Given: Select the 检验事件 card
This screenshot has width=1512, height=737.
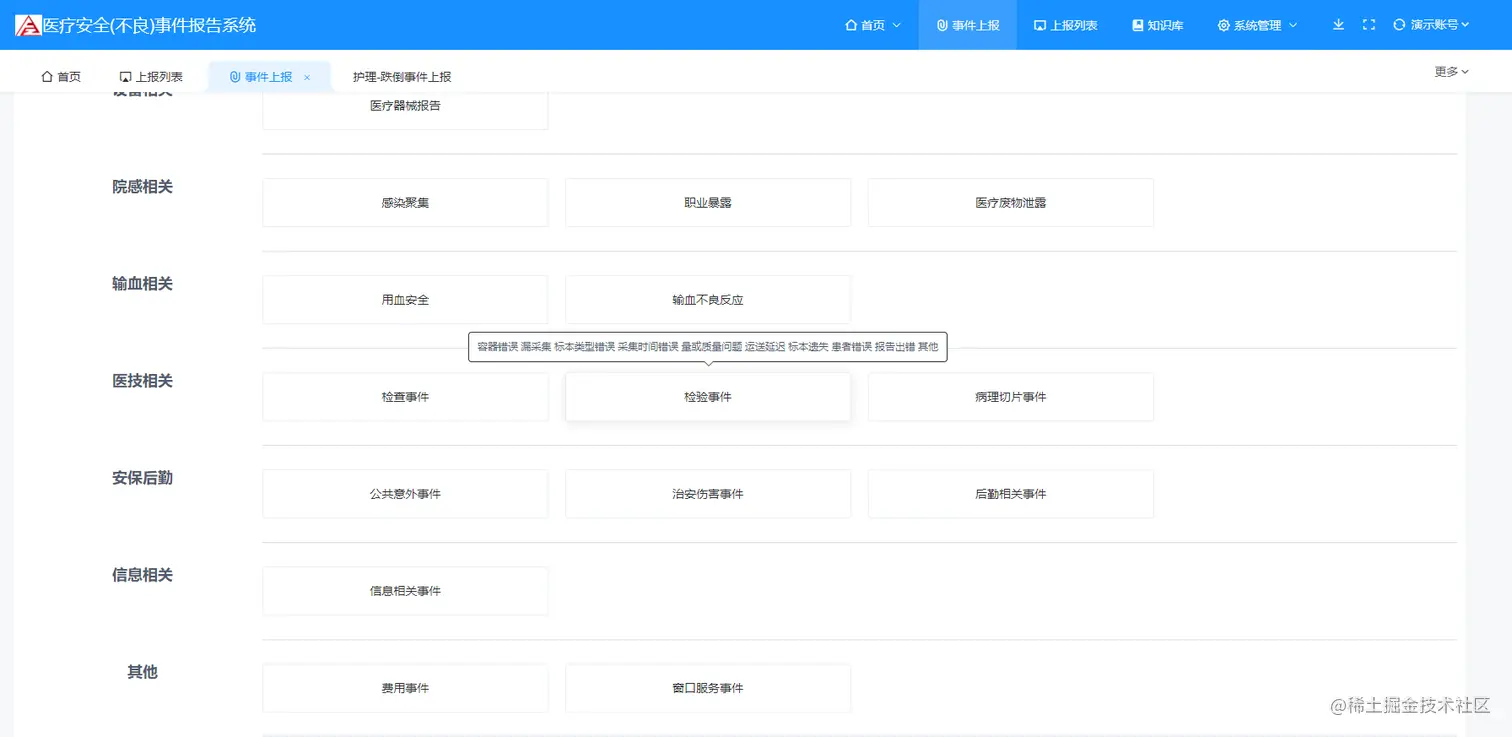Looking at the screenshot, I should point(708,397).
